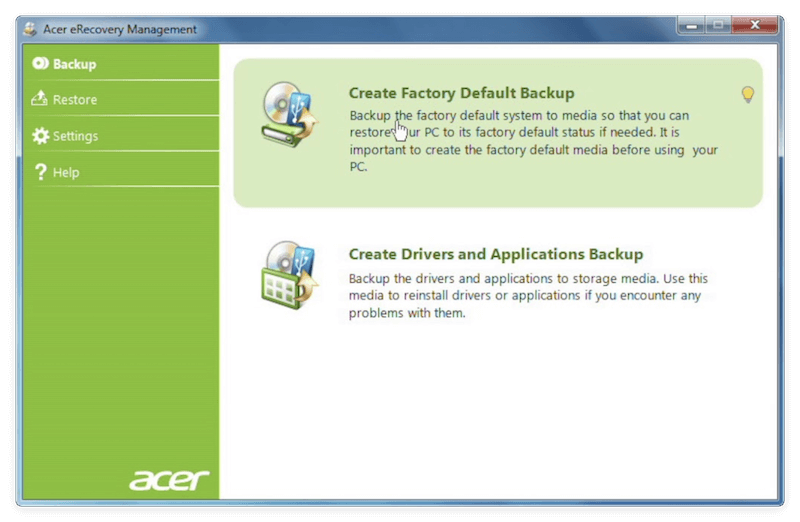The width and height of the screenshot is (800, 522).
Task: Switch to the Restore section
Action: coord(121,99)
